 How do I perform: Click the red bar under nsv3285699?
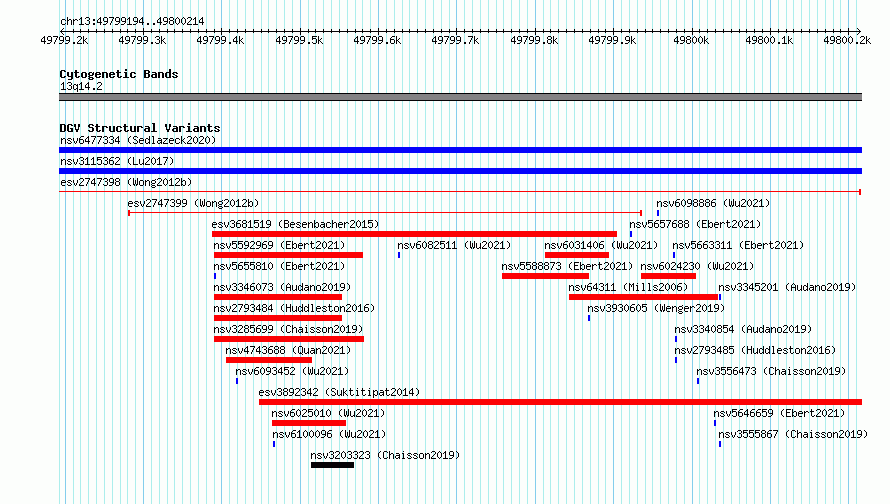(289, 339)
